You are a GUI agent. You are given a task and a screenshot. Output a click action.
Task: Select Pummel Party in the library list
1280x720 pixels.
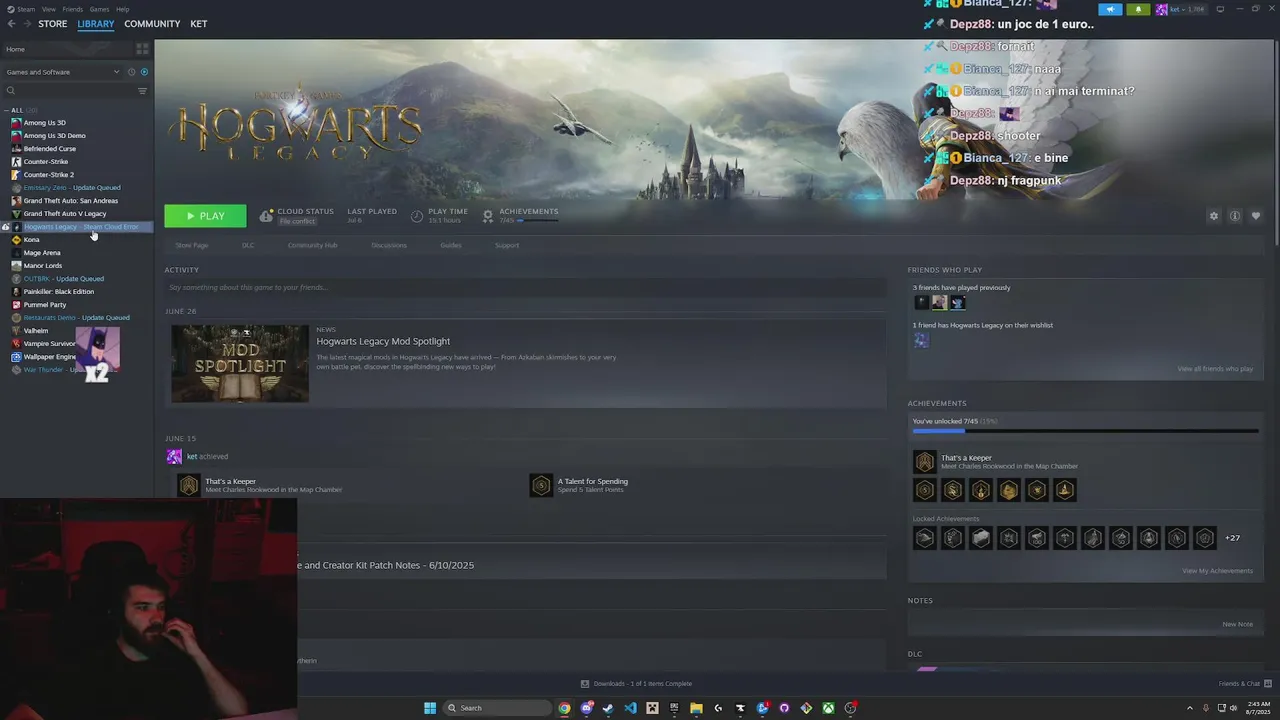pyautogui.click(x=45, y=305)
